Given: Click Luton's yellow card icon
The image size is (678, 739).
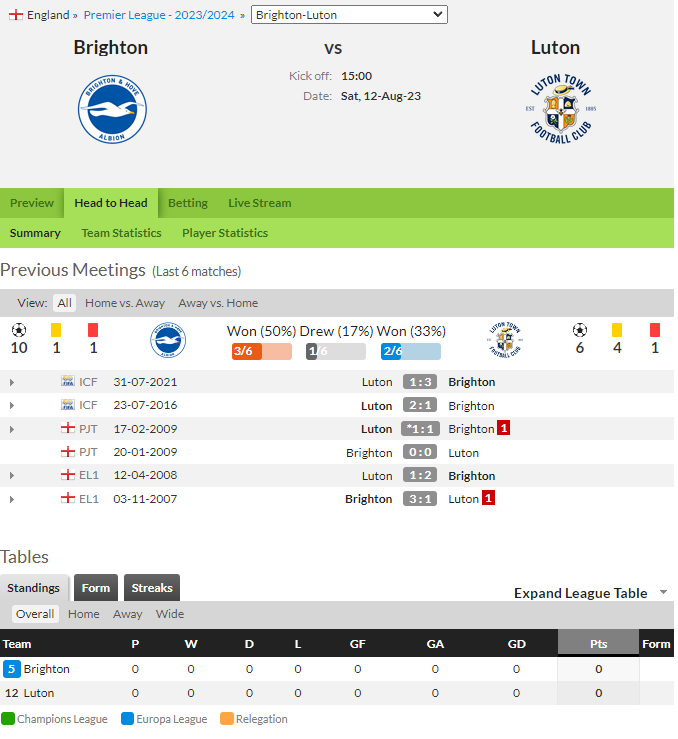Looking at the screenshot, I should pyautogui.click(x=617, y=329).
